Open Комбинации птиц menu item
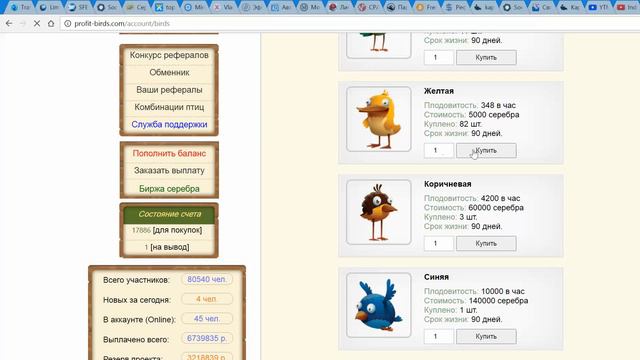Viewport: 640px width, 360px height. click(x=169, y=107)
